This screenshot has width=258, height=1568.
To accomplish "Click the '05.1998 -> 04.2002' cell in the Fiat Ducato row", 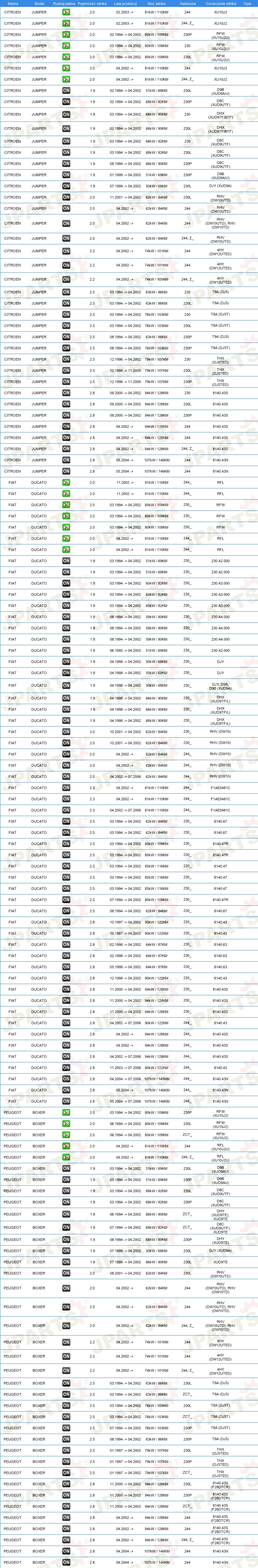I will point(125,967).
